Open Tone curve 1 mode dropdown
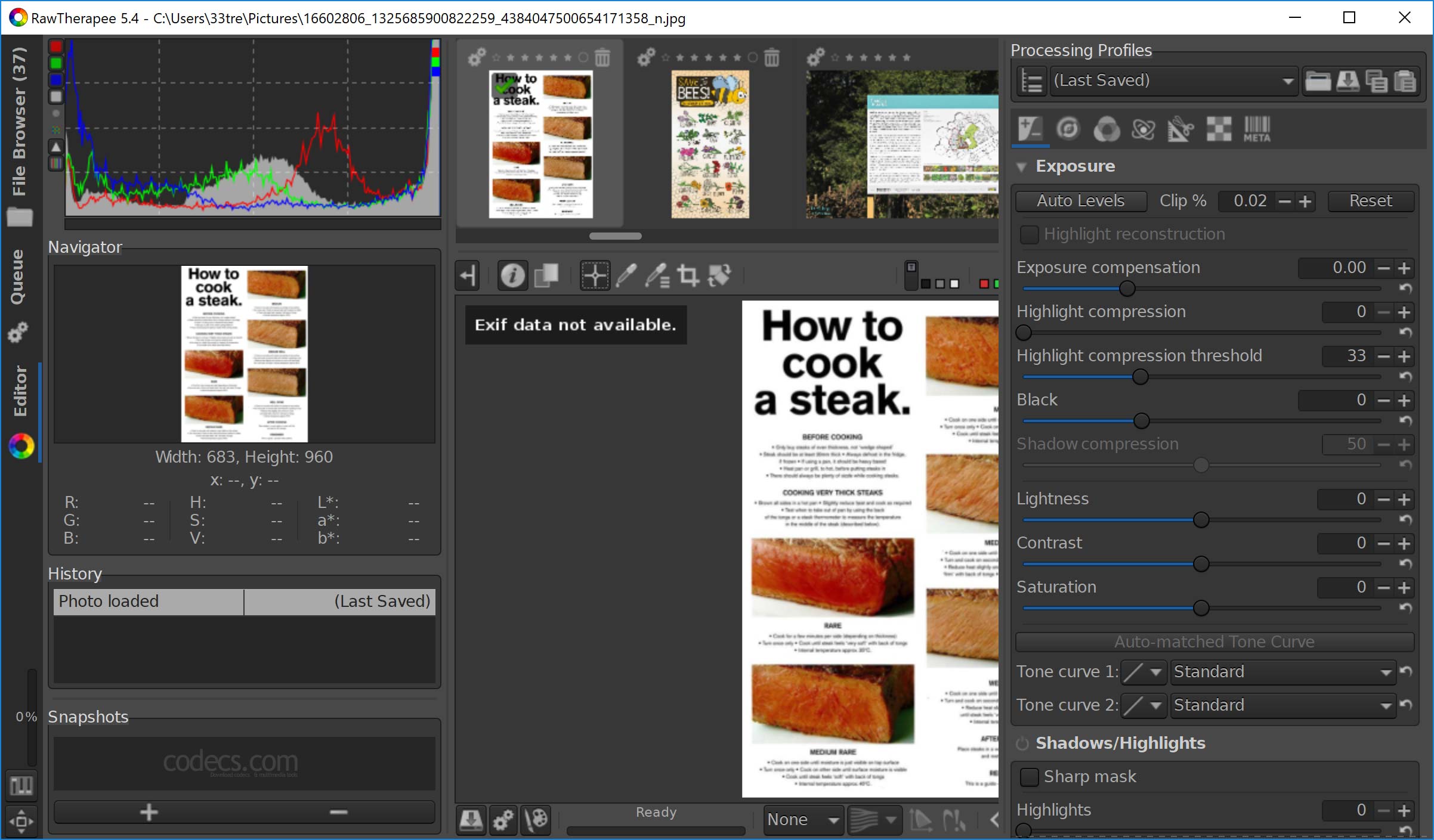1434x840 pixels. click(1282, 672)
